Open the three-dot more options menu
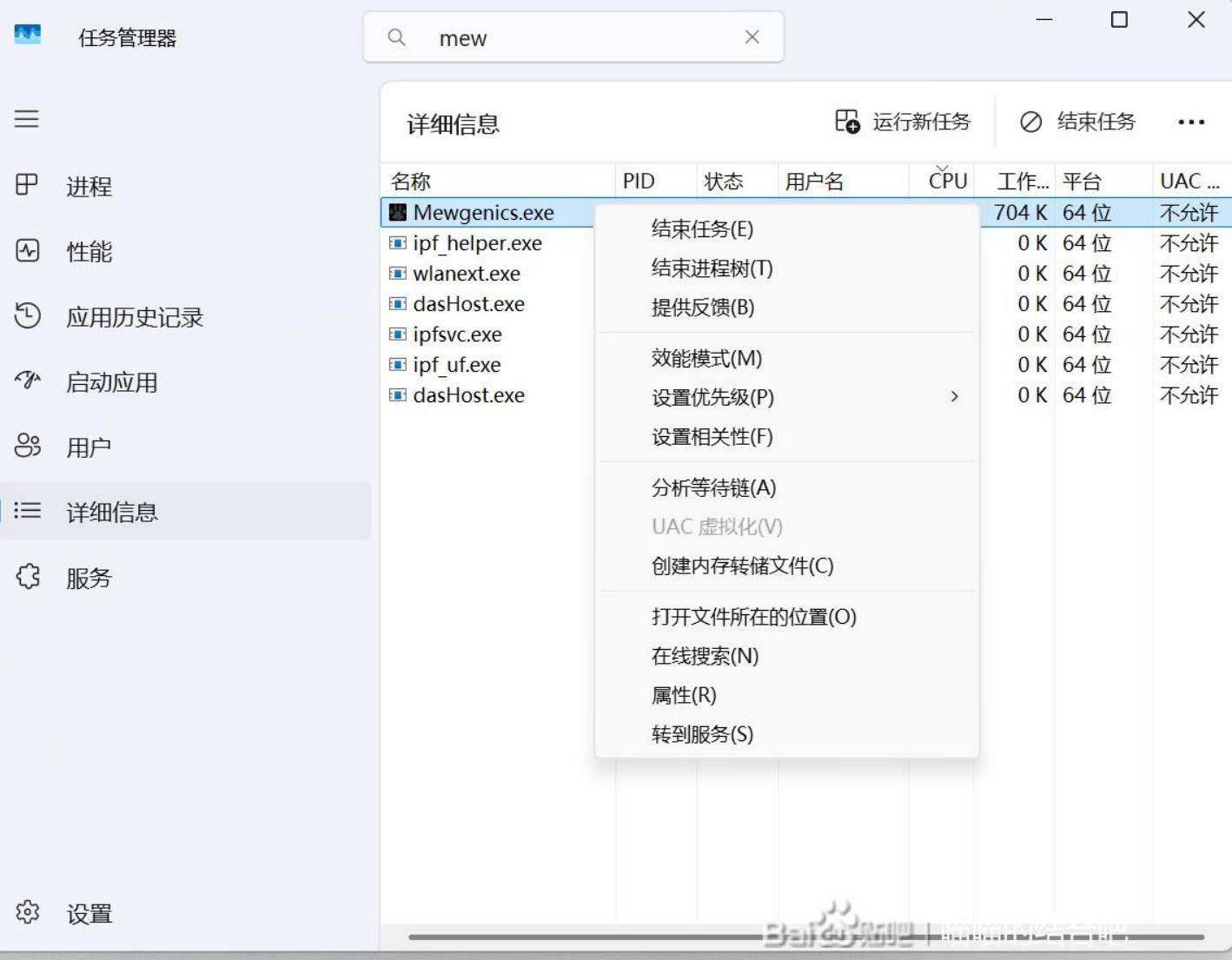1232x960 pixels. tap(1190, 122)
